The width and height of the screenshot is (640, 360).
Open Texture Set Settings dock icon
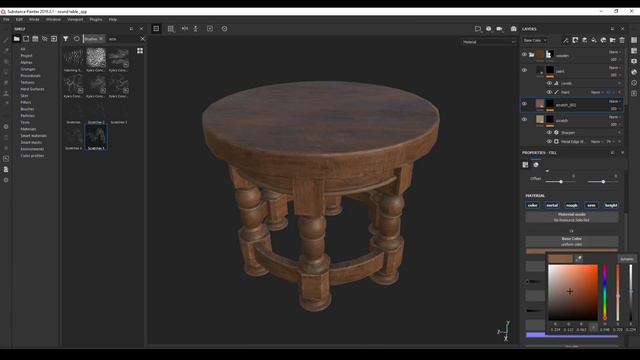[x=634, y=51]
